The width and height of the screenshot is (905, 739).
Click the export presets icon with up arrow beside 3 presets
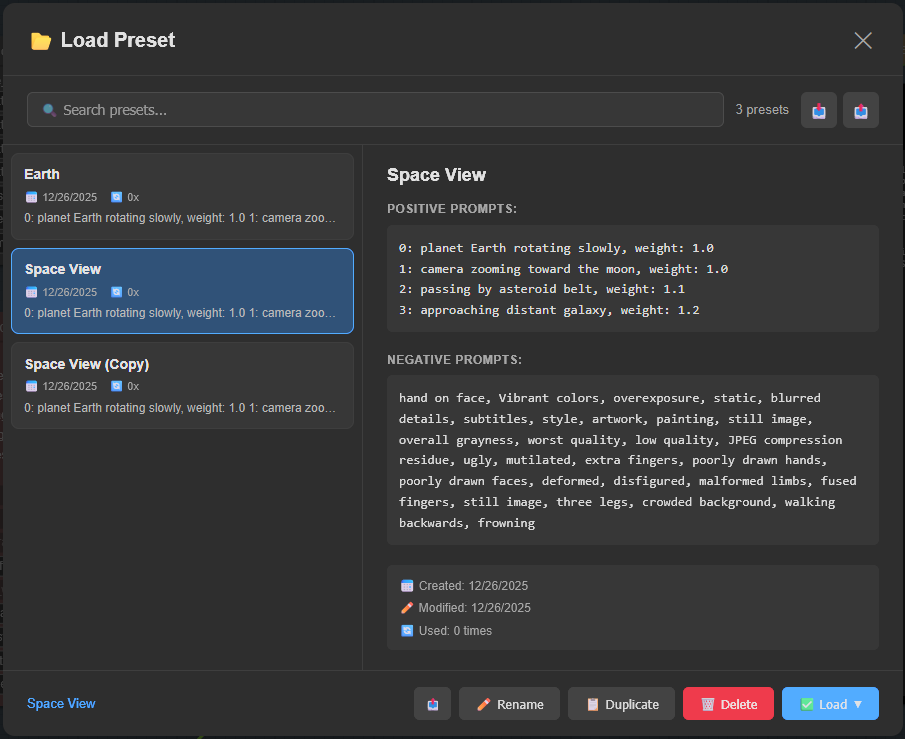point(861,110)
